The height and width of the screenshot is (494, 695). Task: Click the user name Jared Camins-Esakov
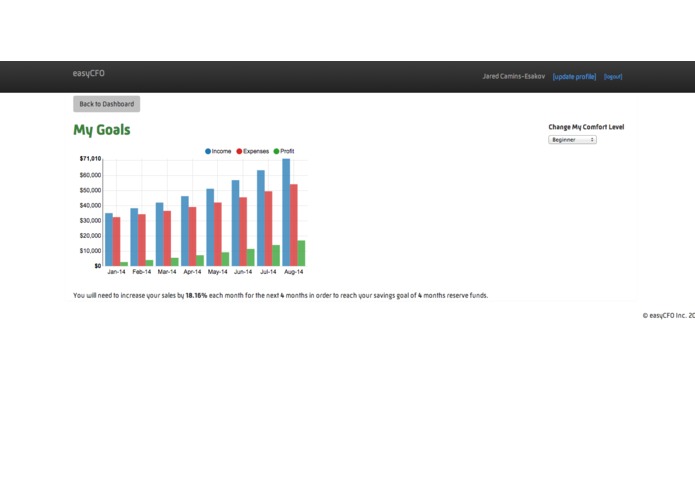point(514,76)
